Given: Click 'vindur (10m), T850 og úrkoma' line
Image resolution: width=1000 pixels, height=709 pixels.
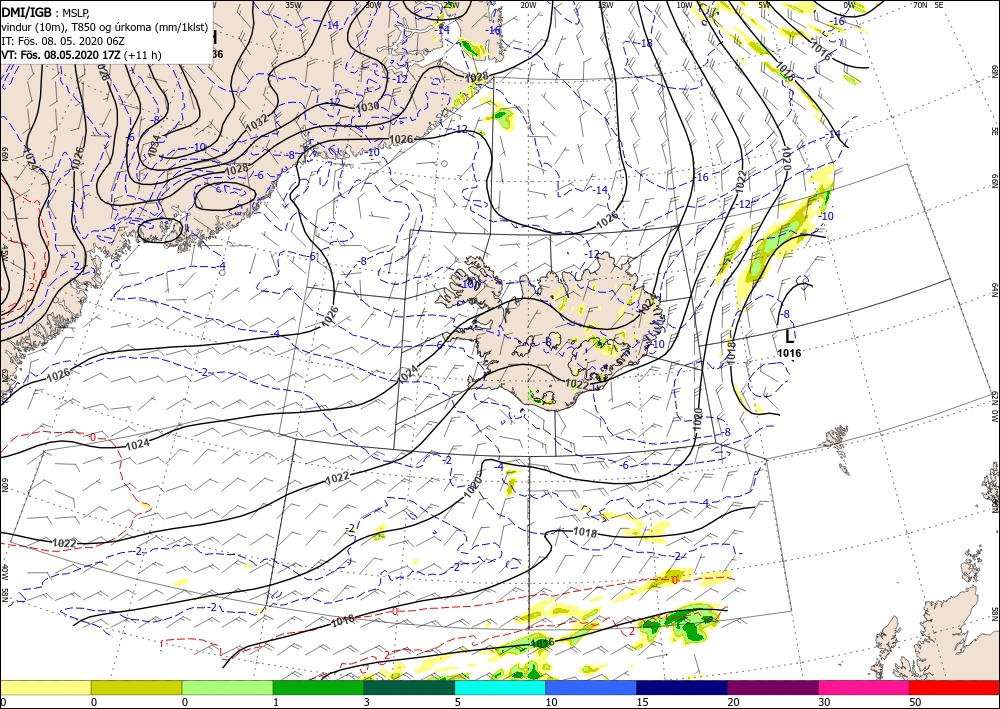Looking at the screenshot, I should click(x=104, y=27).
